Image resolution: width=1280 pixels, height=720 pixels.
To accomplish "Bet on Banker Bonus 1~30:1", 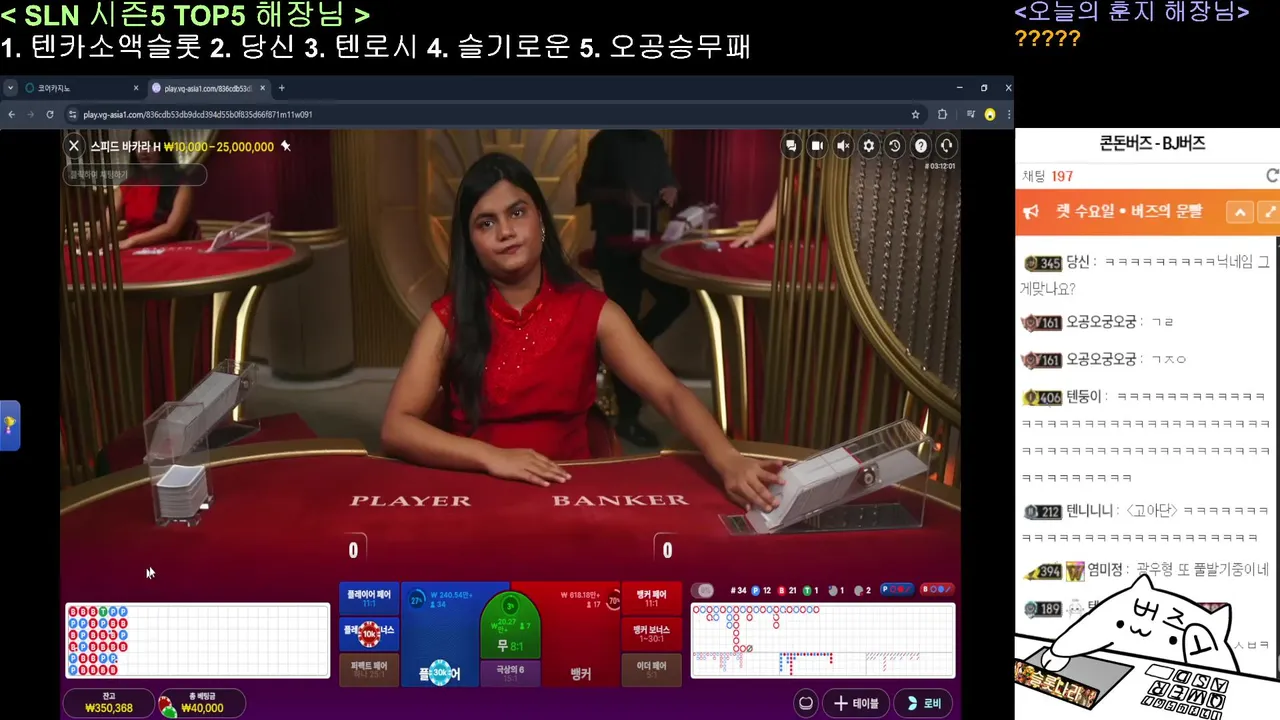I will (x=651, y=633).
